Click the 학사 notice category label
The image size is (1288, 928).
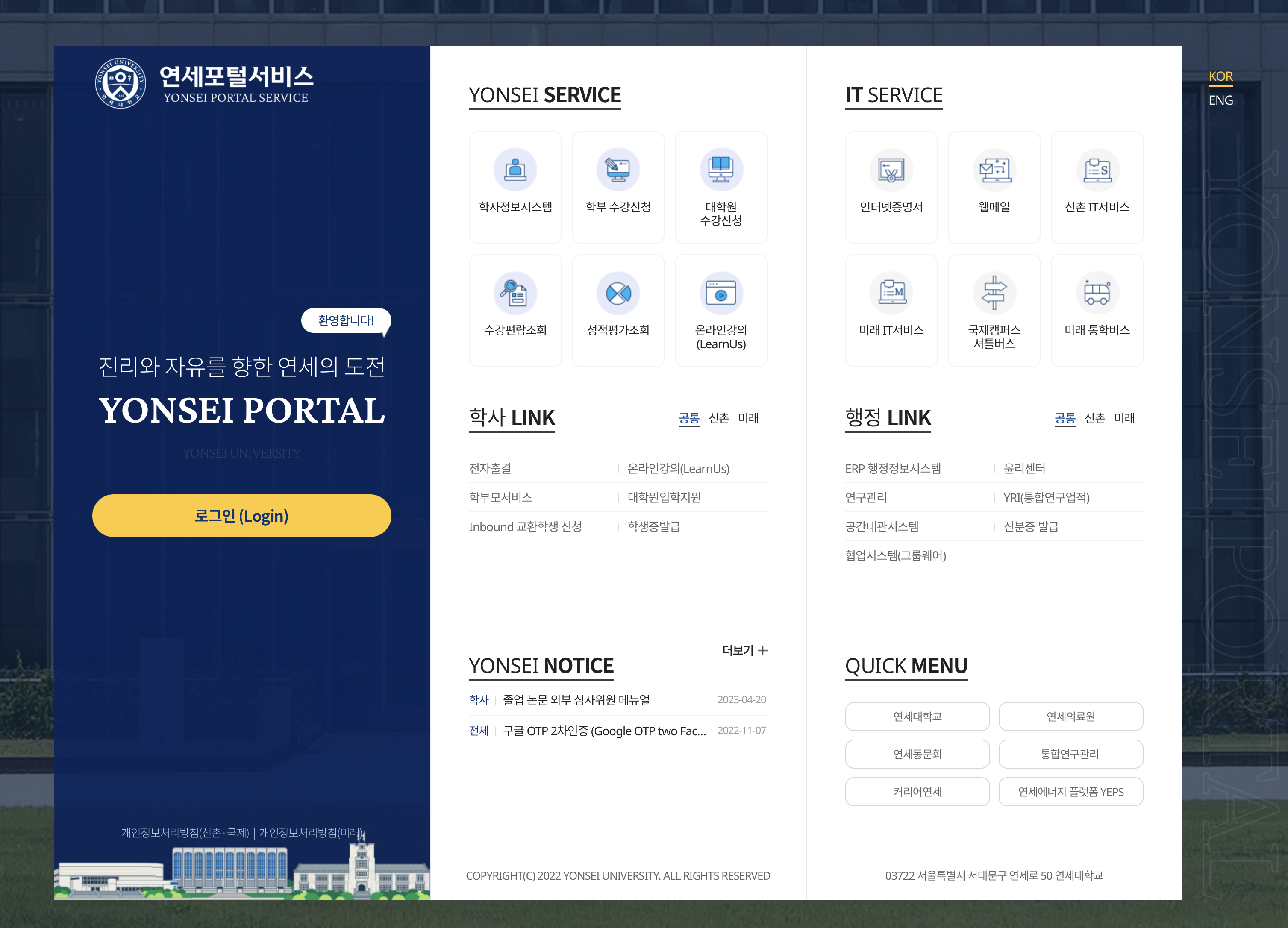click(x=479, y=700)
